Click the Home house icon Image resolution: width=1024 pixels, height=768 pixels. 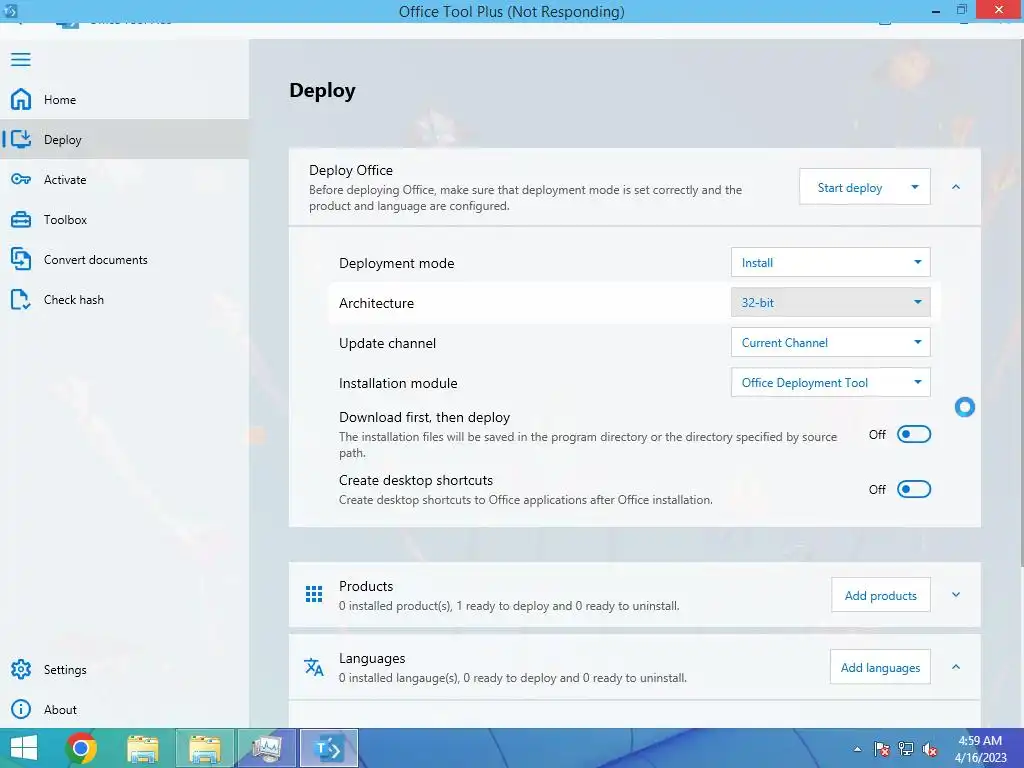21,99
